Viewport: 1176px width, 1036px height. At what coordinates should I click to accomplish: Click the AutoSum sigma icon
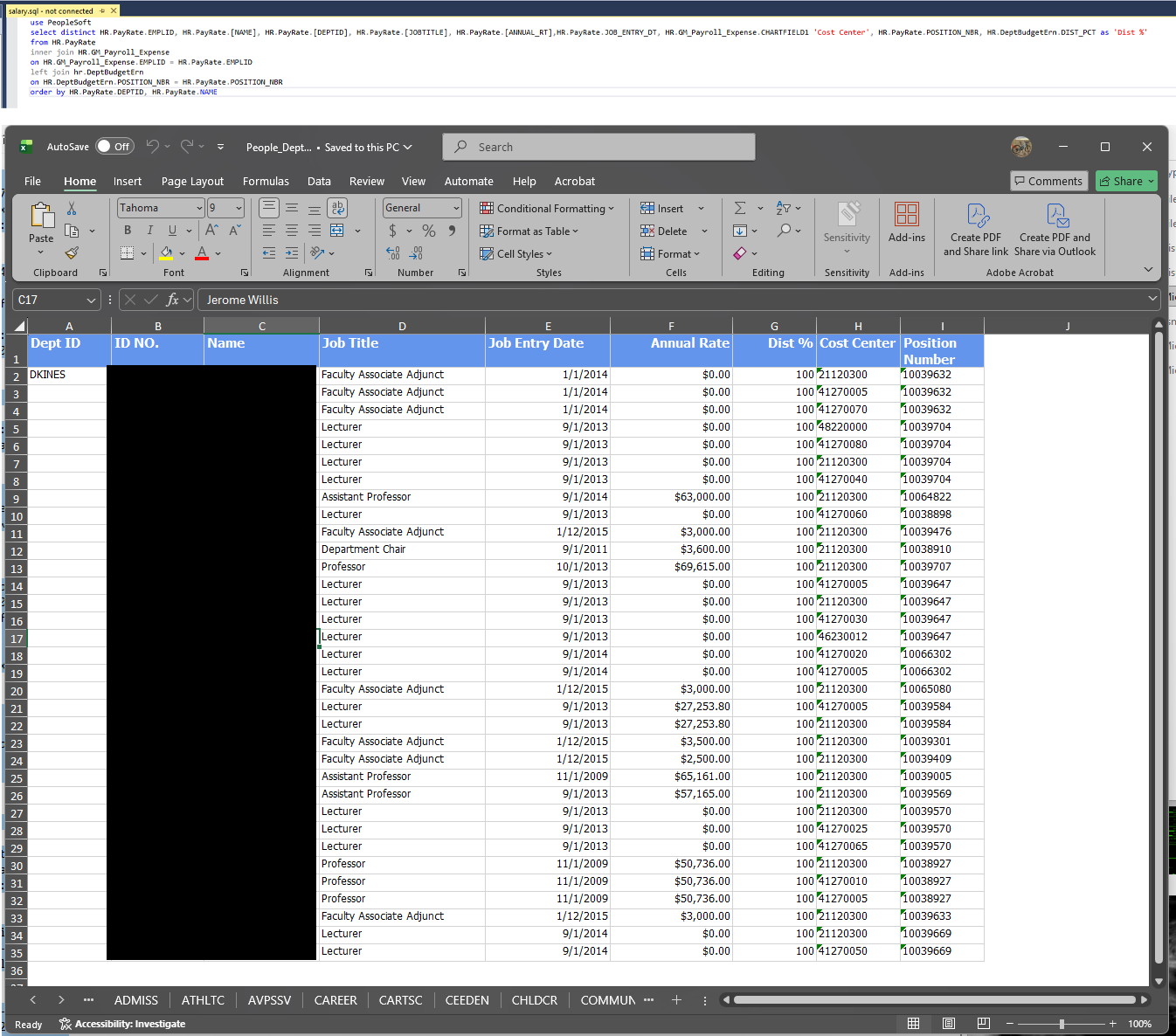(x=740, y=208)
